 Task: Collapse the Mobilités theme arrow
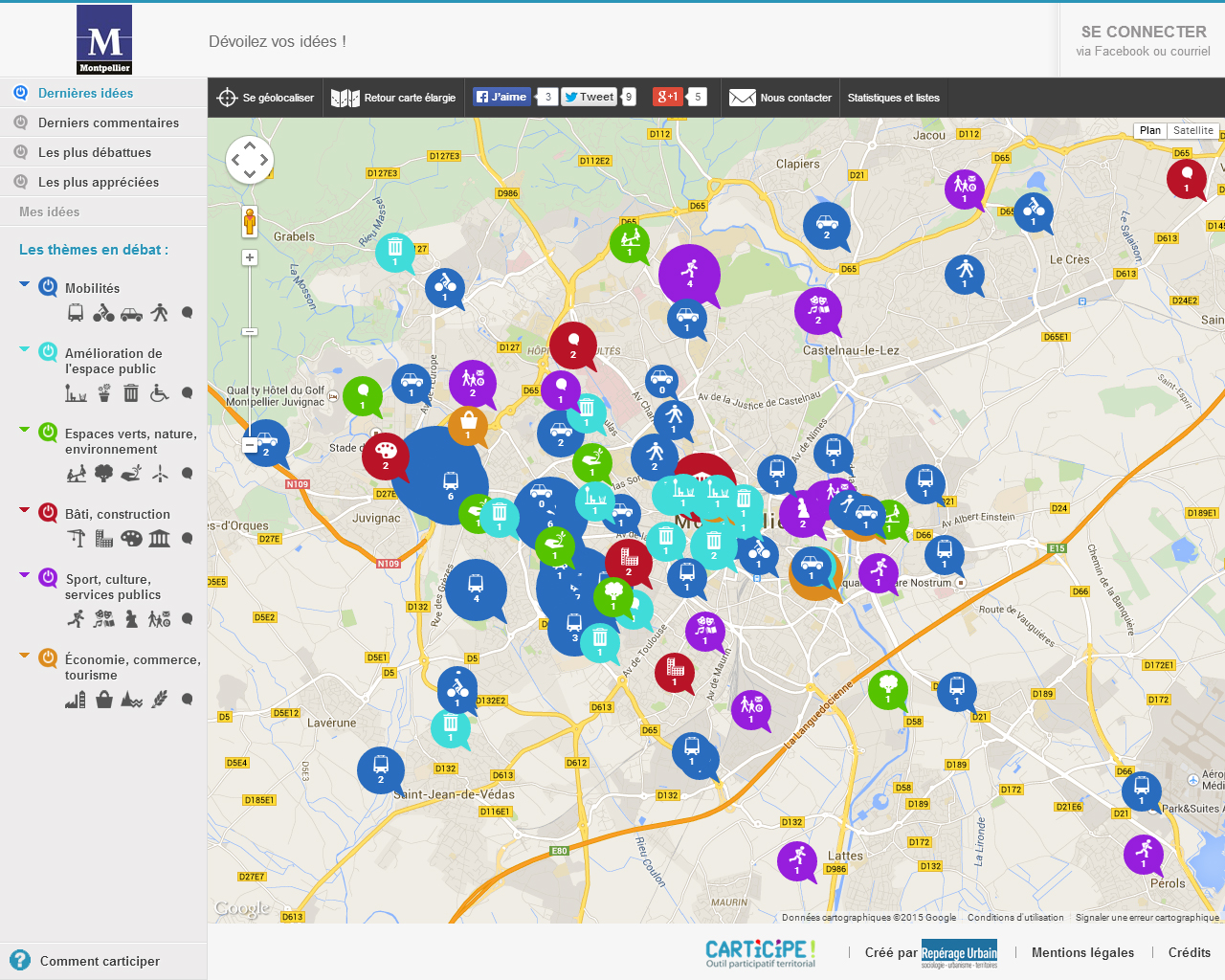(x=25, y=284)
